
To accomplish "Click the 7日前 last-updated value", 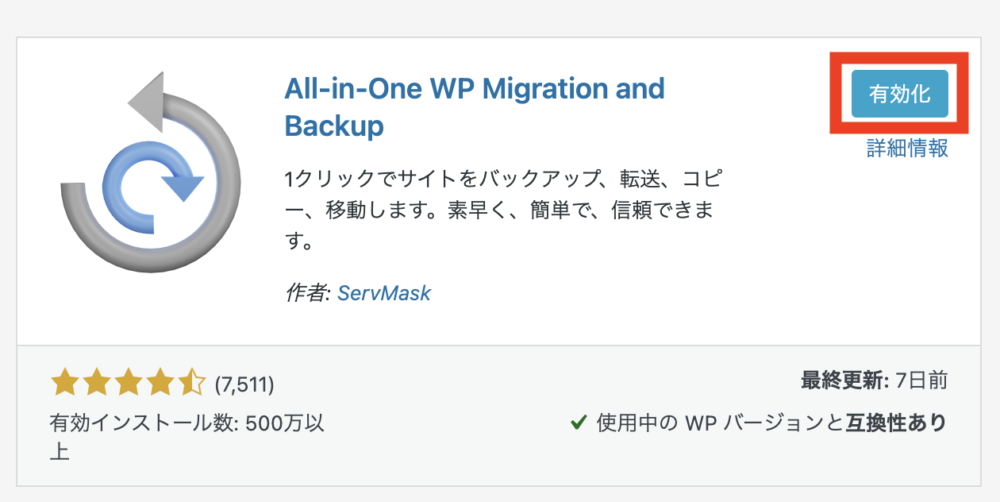I will [922, 381].
